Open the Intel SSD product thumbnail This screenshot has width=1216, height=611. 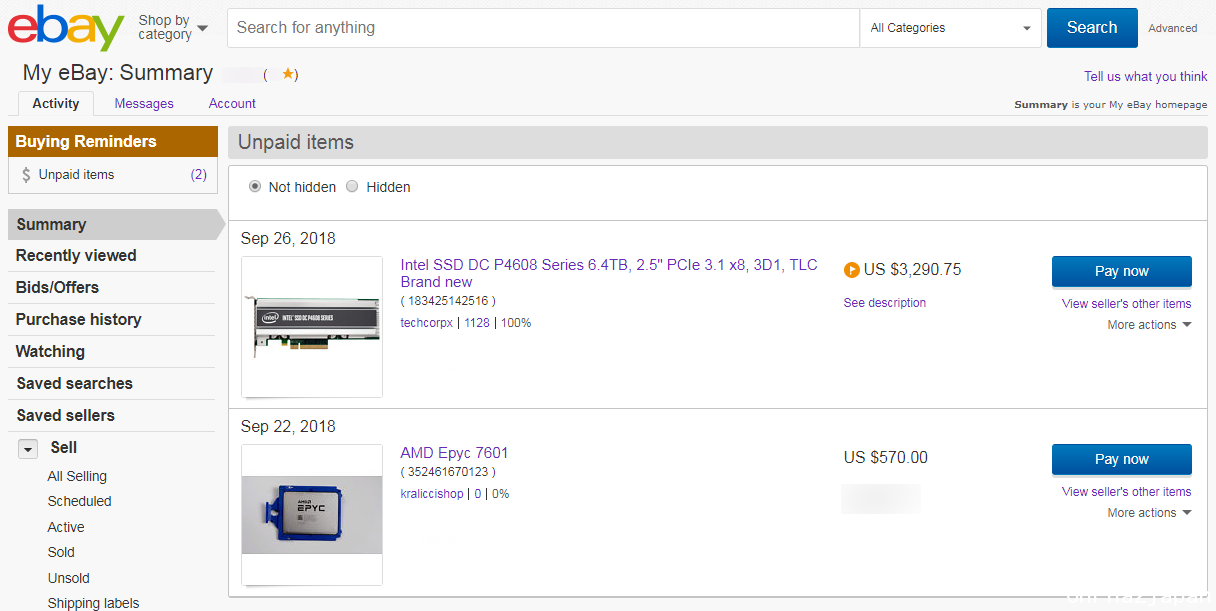click(312, 327)
